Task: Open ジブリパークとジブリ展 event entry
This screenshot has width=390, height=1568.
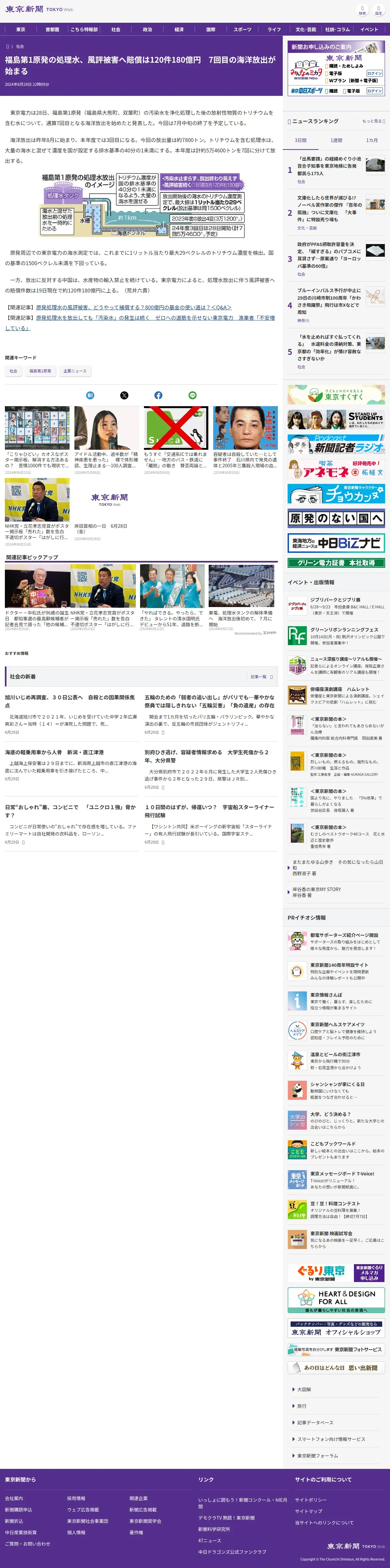Action: click(x=336, y=606)
